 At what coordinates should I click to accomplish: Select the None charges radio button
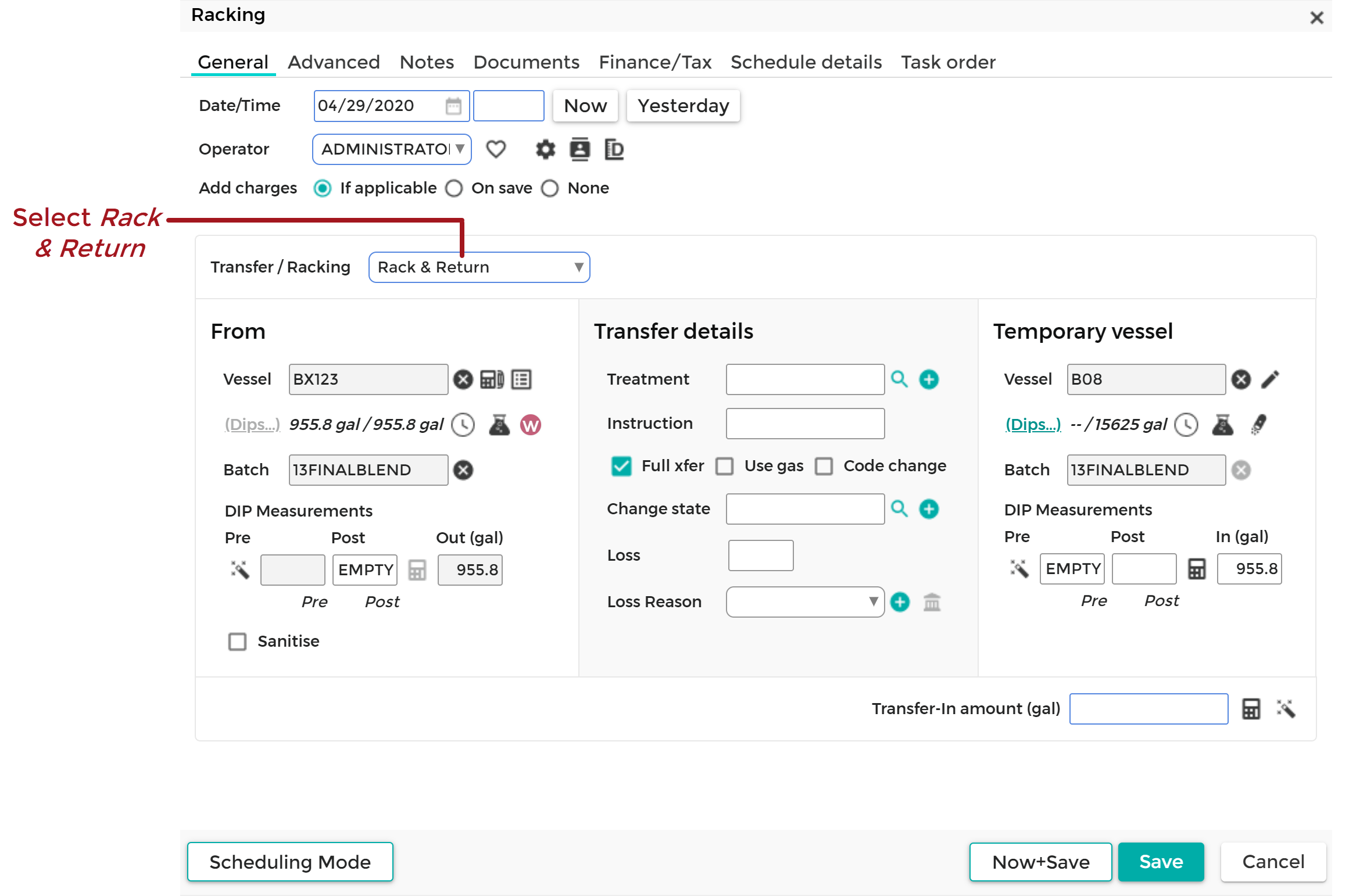550,188
